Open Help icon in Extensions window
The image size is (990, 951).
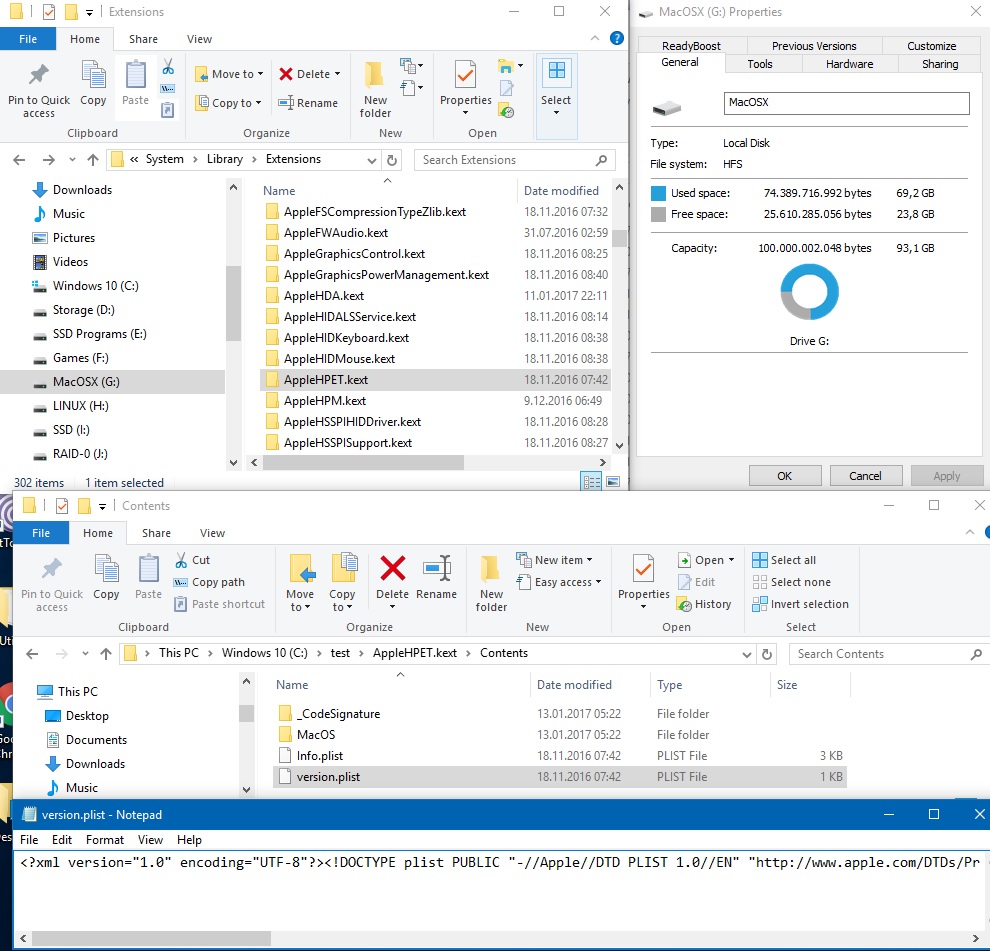point(617,39)
